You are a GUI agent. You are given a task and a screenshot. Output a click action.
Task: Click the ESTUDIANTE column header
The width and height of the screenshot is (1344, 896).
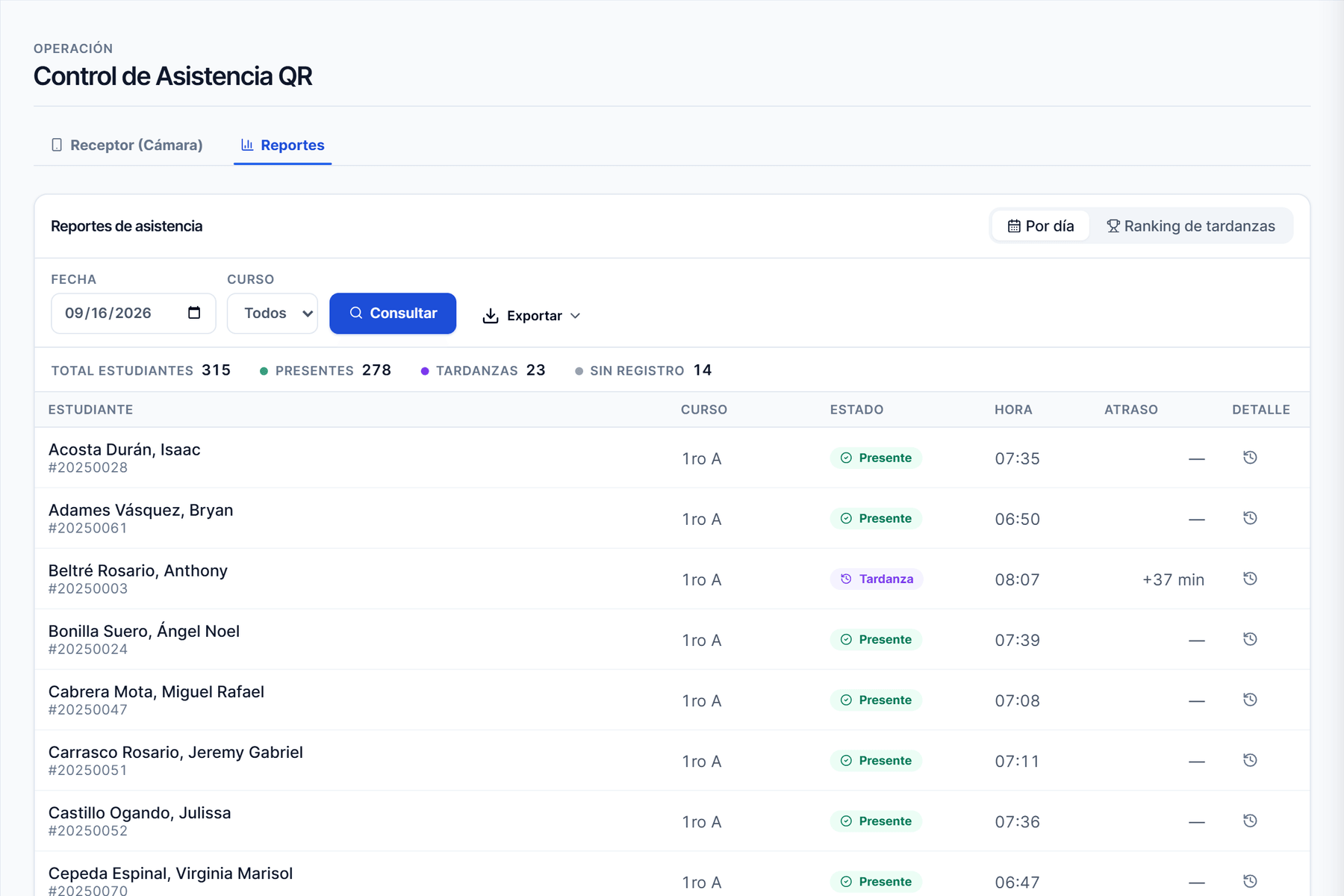pos(90,409)
